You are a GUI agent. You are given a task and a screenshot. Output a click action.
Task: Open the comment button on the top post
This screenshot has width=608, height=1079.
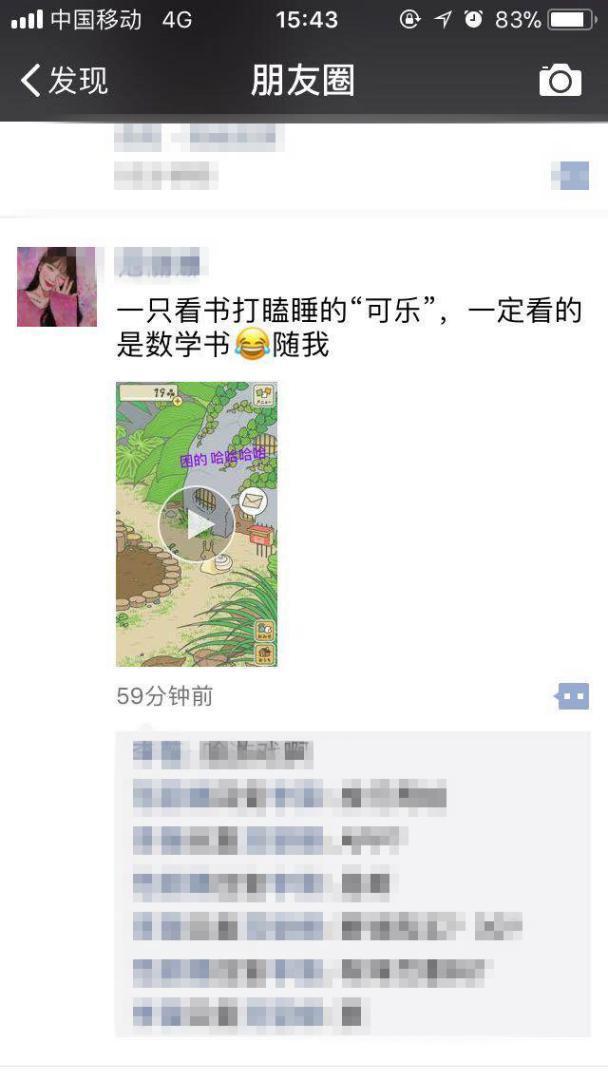(x=570, y=175)
